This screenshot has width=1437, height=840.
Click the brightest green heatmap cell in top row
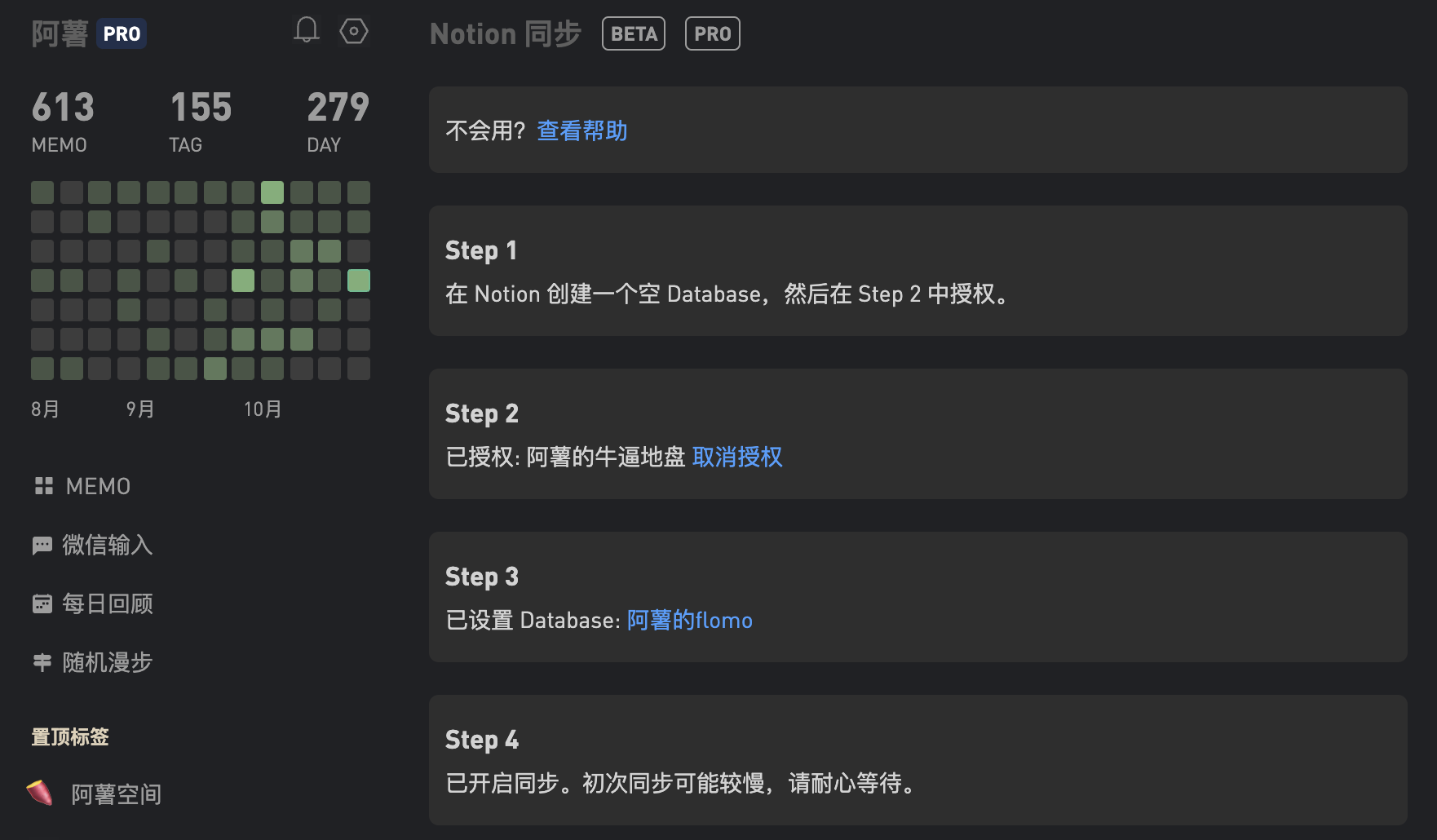point(272,192)
